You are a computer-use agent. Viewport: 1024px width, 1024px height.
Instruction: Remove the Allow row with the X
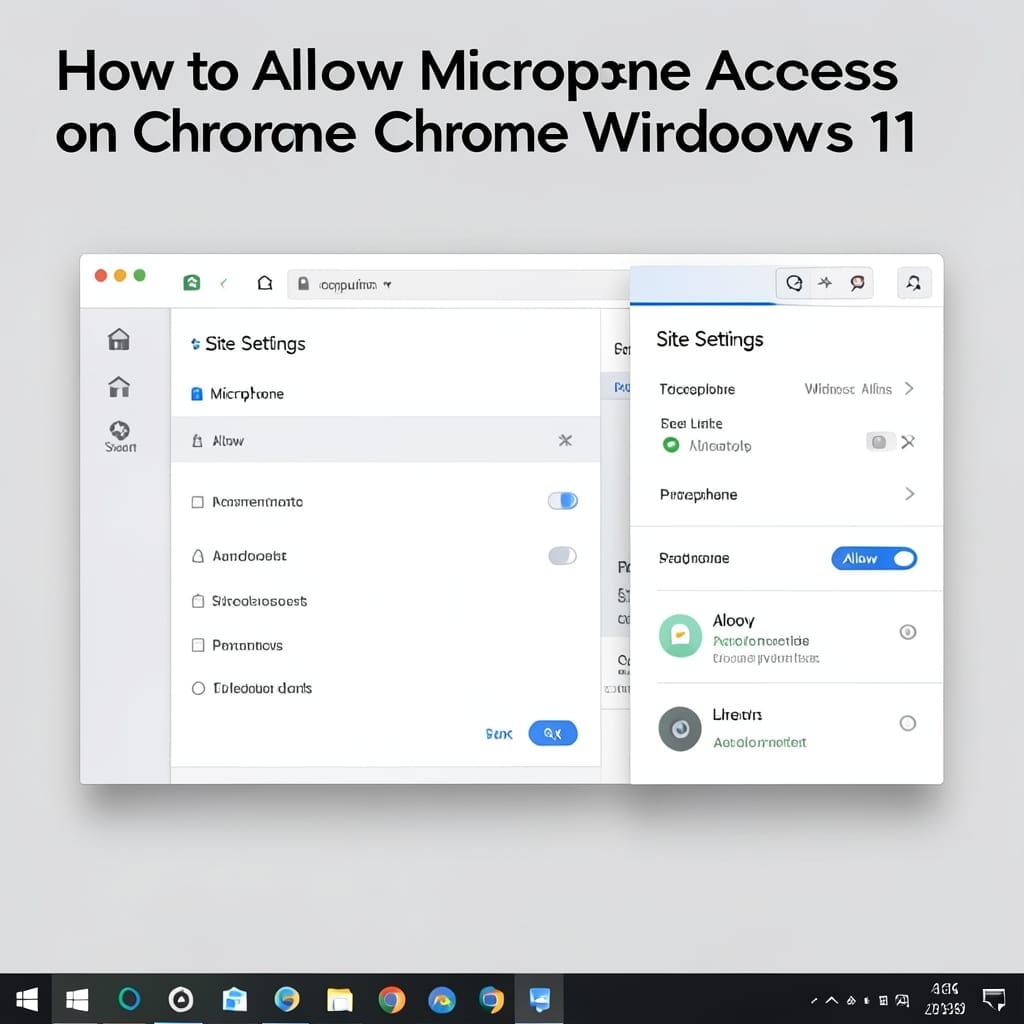pos(565,440)
